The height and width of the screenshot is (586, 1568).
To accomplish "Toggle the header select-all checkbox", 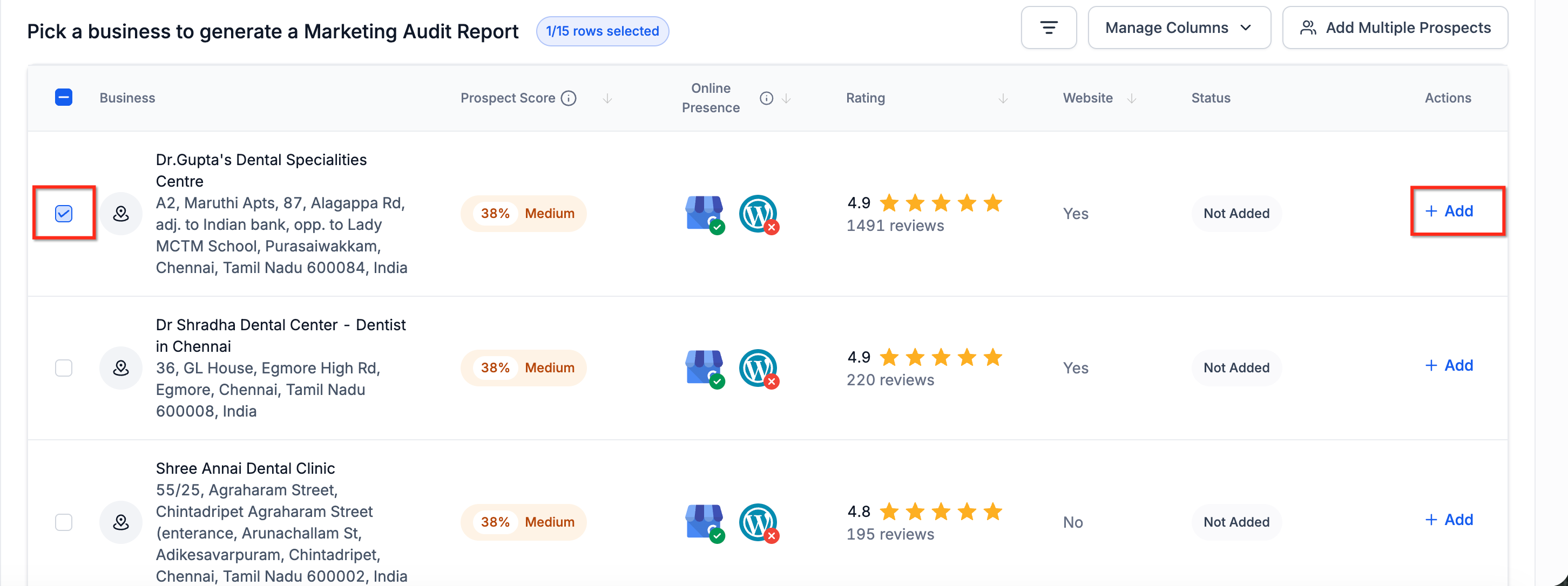I will (x=64, y=97).
